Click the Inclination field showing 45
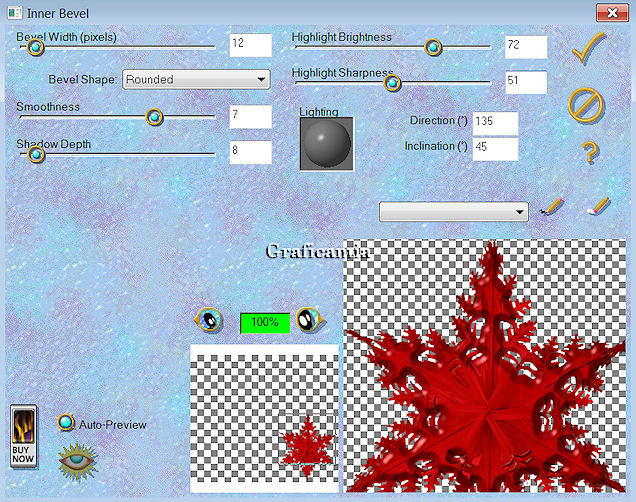The image size is (636, 502). click(495, 149)
